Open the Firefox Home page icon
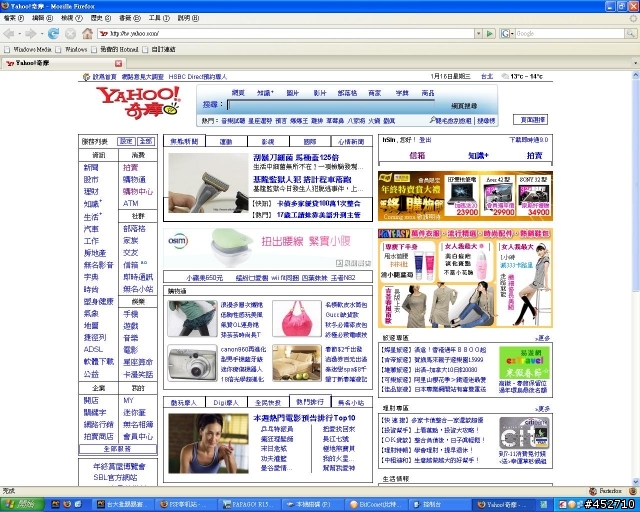 click(x=87, y=33)
